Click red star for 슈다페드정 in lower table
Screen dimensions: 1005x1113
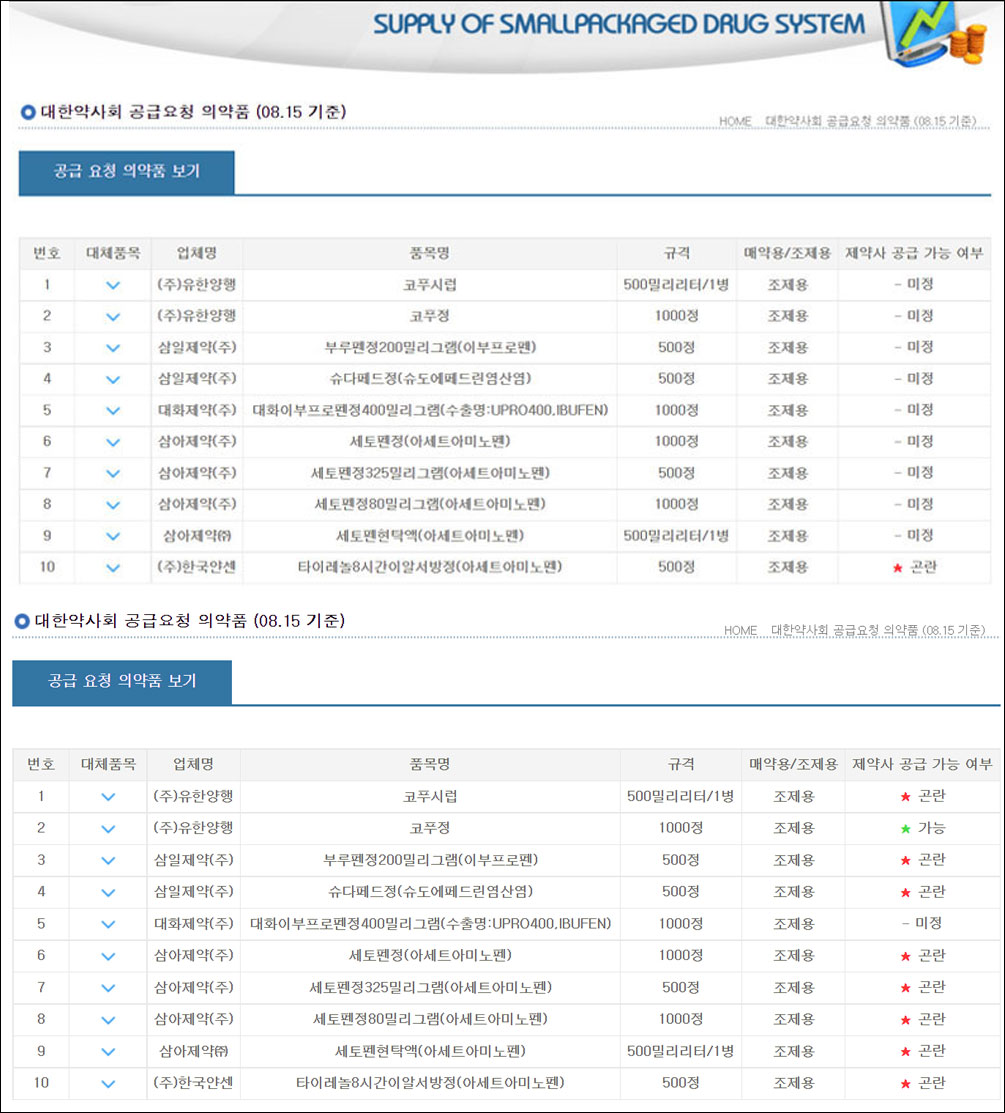click(906, 893)
